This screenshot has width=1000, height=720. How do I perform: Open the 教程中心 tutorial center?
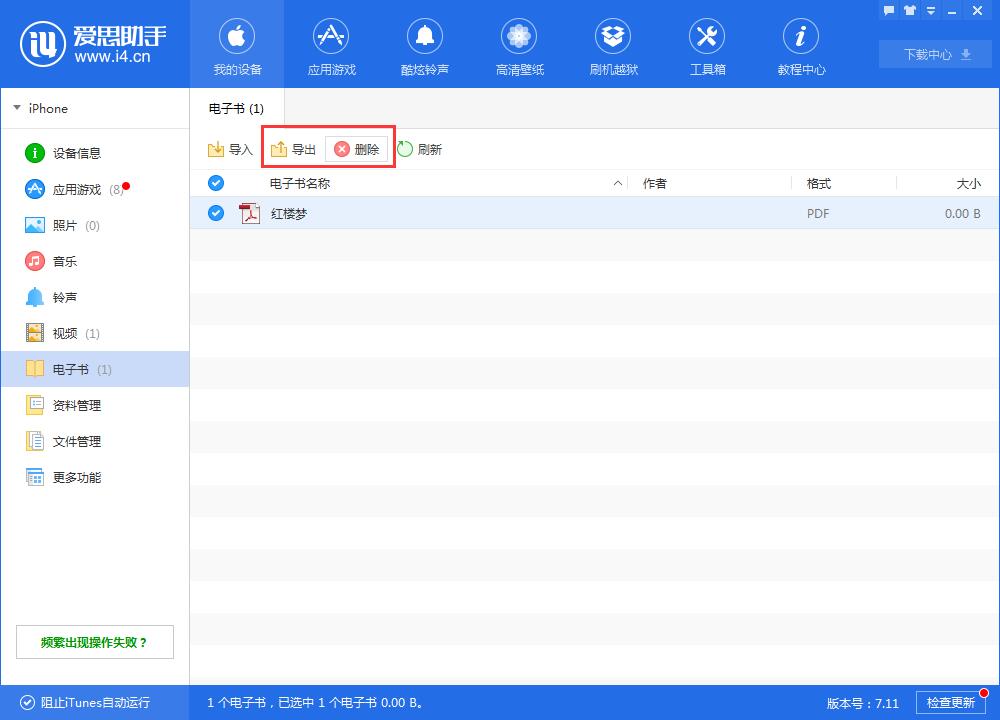click(x=800, y=44)
